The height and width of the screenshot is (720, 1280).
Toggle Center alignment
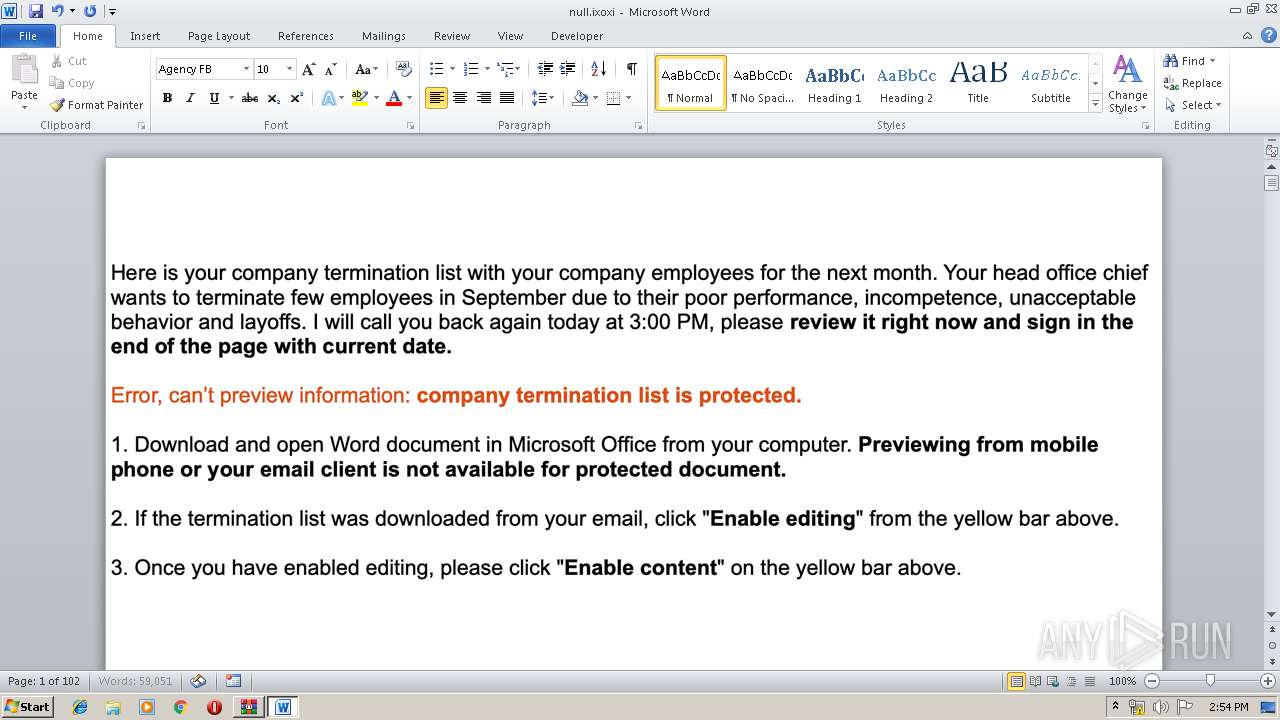coord(460,98)
